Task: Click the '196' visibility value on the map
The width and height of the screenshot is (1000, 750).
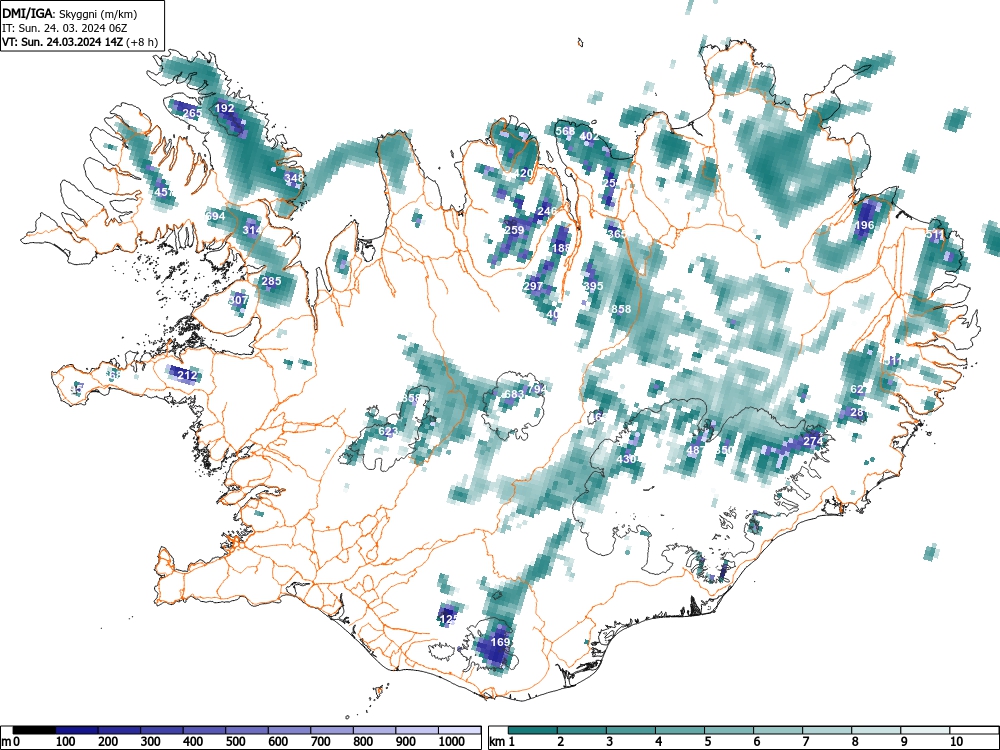Action: point(864,225)
